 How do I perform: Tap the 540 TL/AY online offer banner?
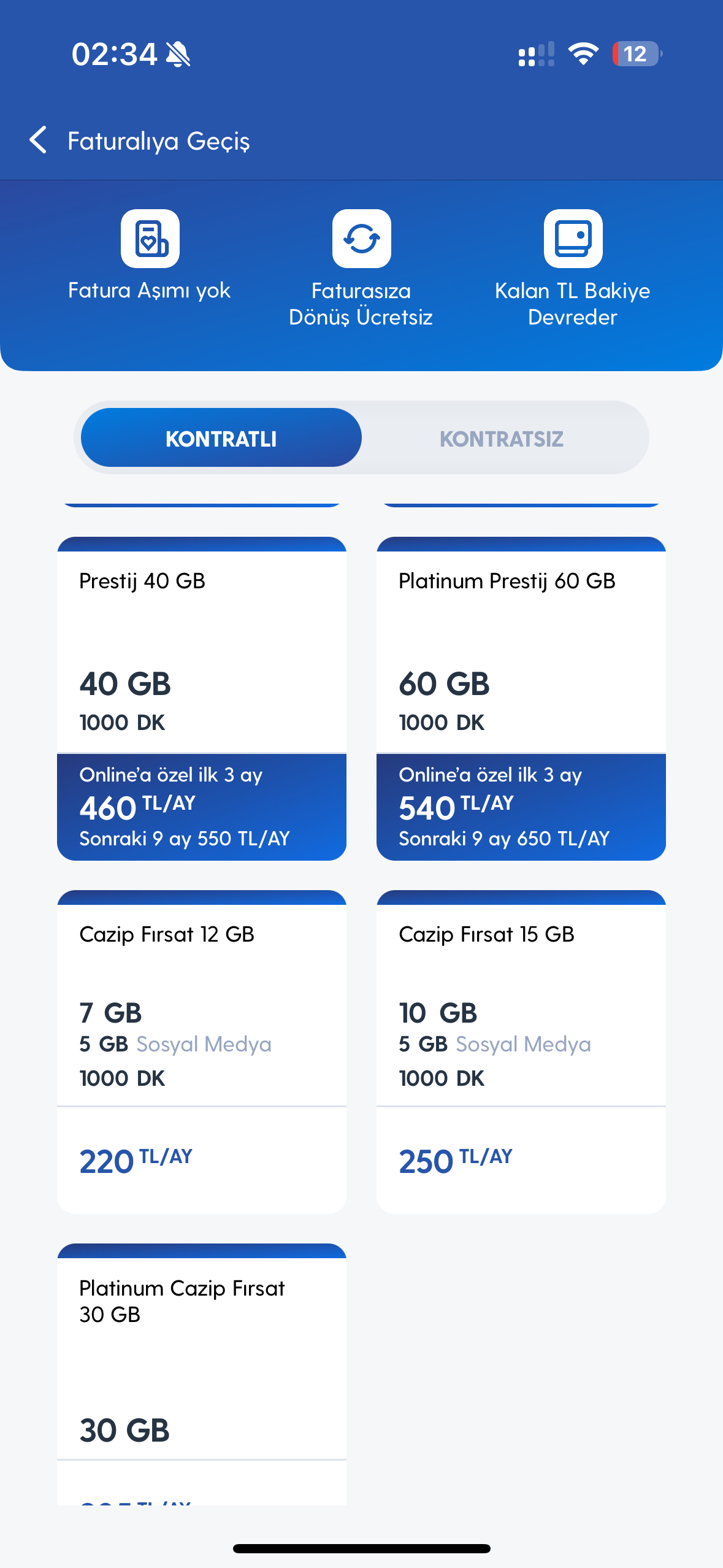click(x=521, y=807)
